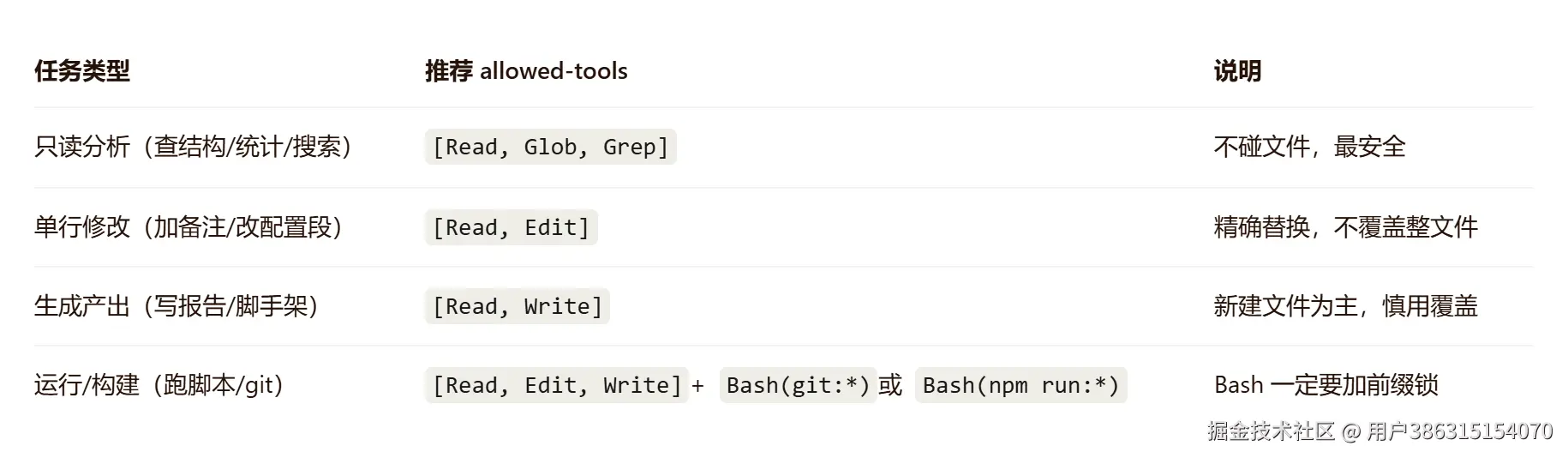Click the 或 text between Bash snippets
Image resolution: width=1568 pixels, height=458 pixels.
click(x=890, y=385)
